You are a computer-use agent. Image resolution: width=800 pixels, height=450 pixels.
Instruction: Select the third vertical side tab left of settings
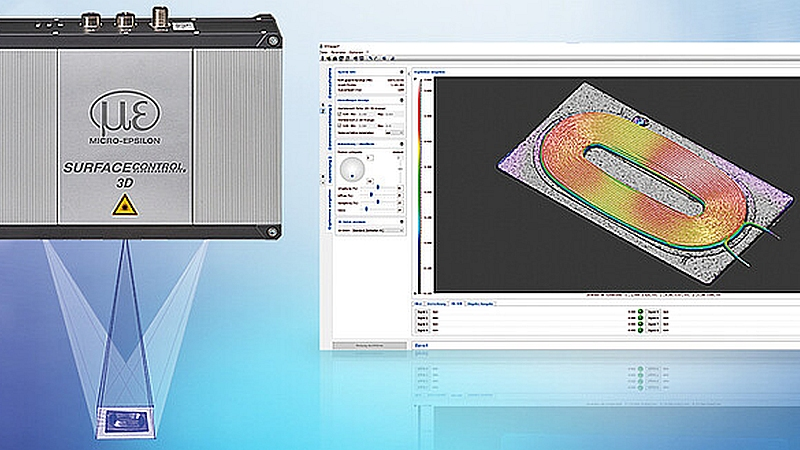pos(330,170)
